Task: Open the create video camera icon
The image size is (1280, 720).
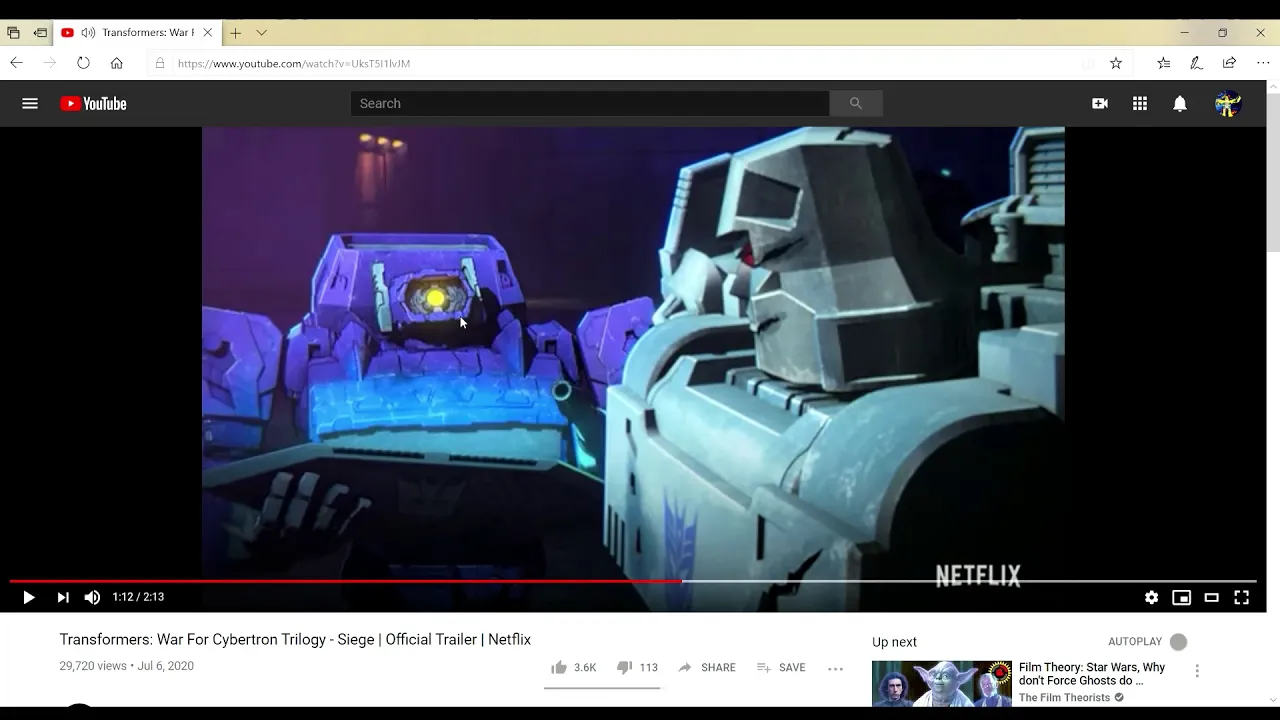Action: tap(1100, 103)
